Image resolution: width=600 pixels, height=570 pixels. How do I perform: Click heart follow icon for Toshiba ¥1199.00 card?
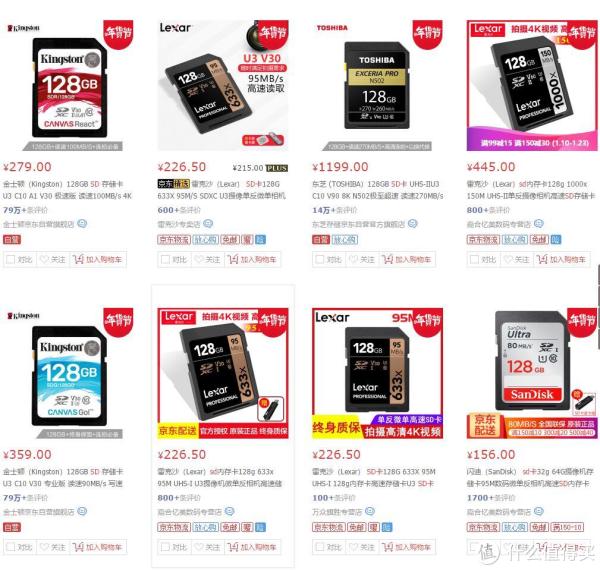(353, 259)
